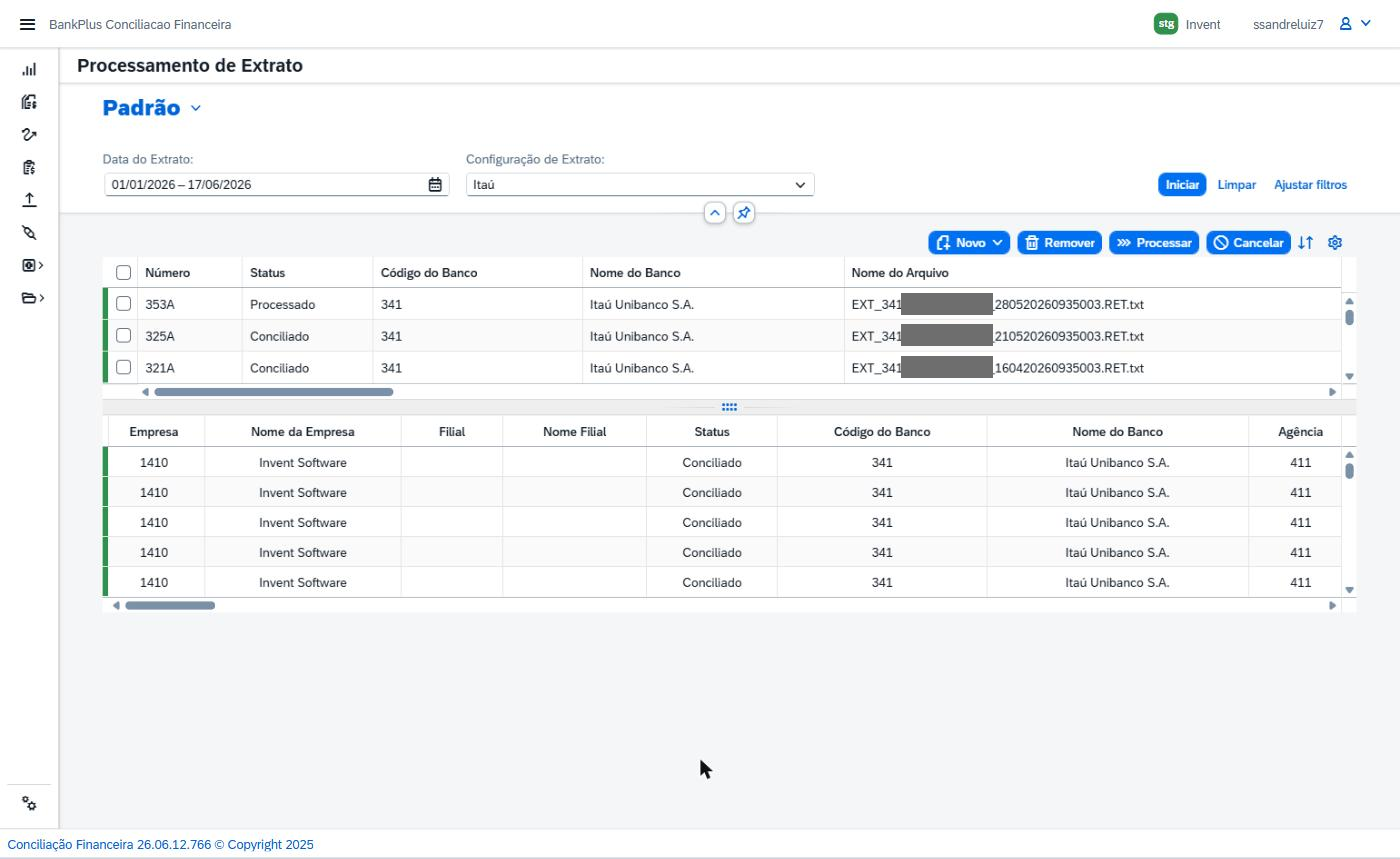Collapse the filter header
1400x859 pixels.
[714, 213]
